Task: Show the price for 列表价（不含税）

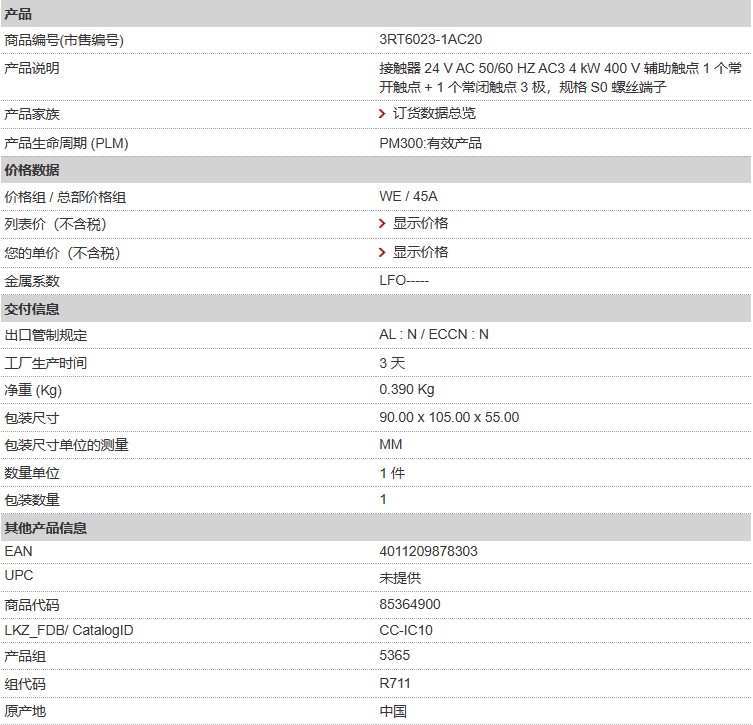Action: tap(420, 223)
